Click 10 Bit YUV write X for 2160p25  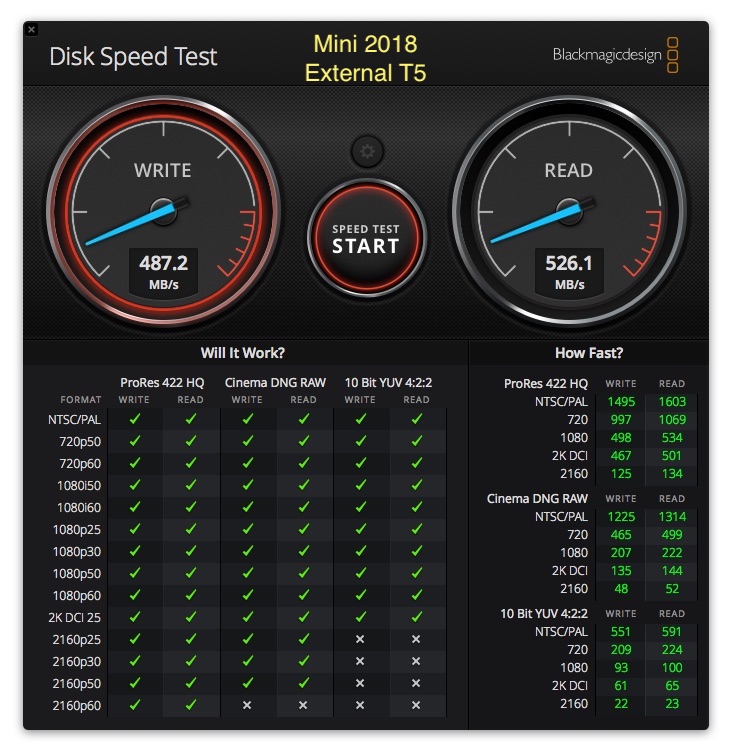(360, 639)
